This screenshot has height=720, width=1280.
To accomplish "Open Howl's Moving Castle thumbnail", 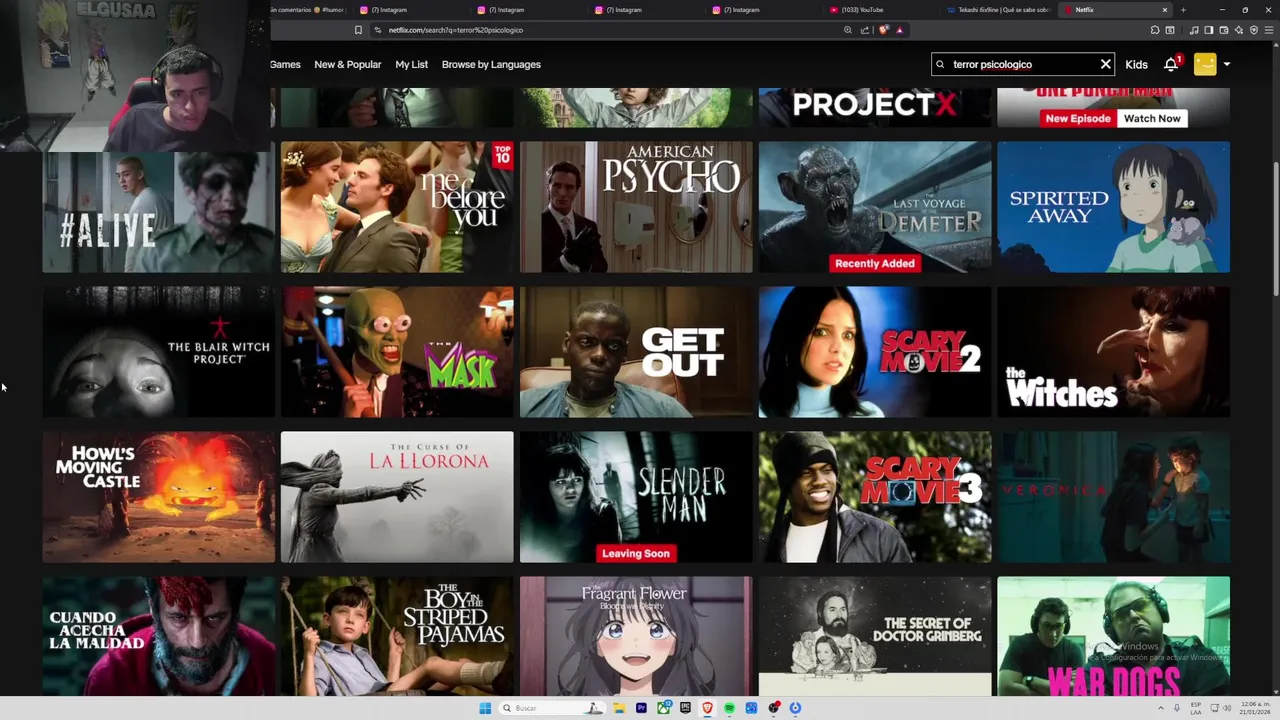I will point(158,497).
